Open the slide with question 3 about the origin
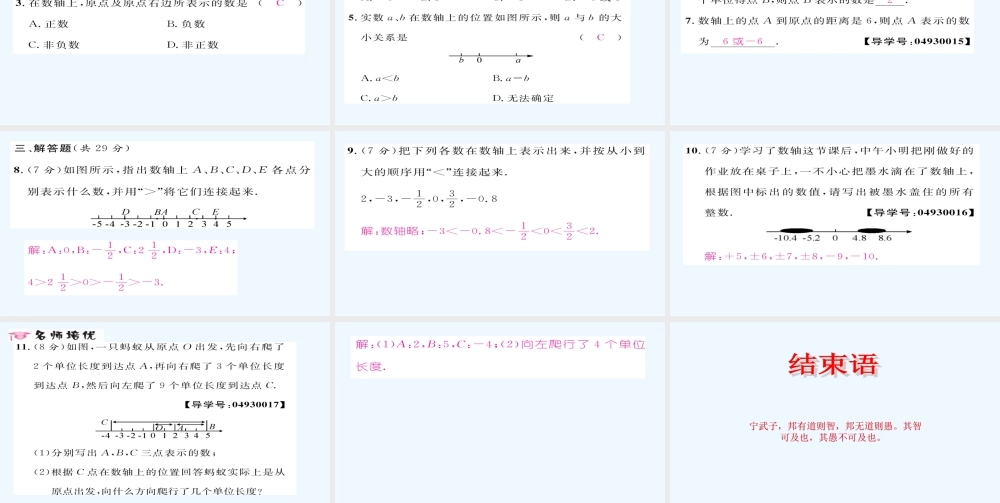1000x503 pixels. point(165,62)
